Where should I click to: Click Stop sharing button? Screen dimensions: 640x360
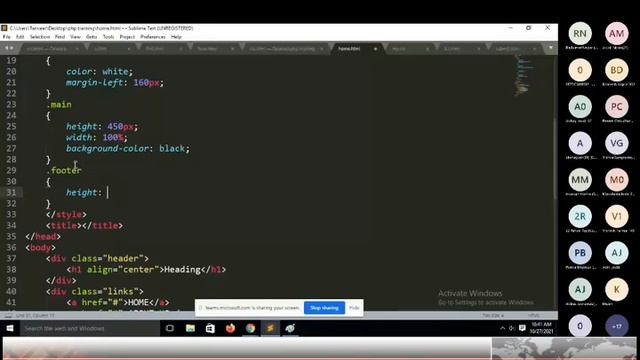click(324, 308)
